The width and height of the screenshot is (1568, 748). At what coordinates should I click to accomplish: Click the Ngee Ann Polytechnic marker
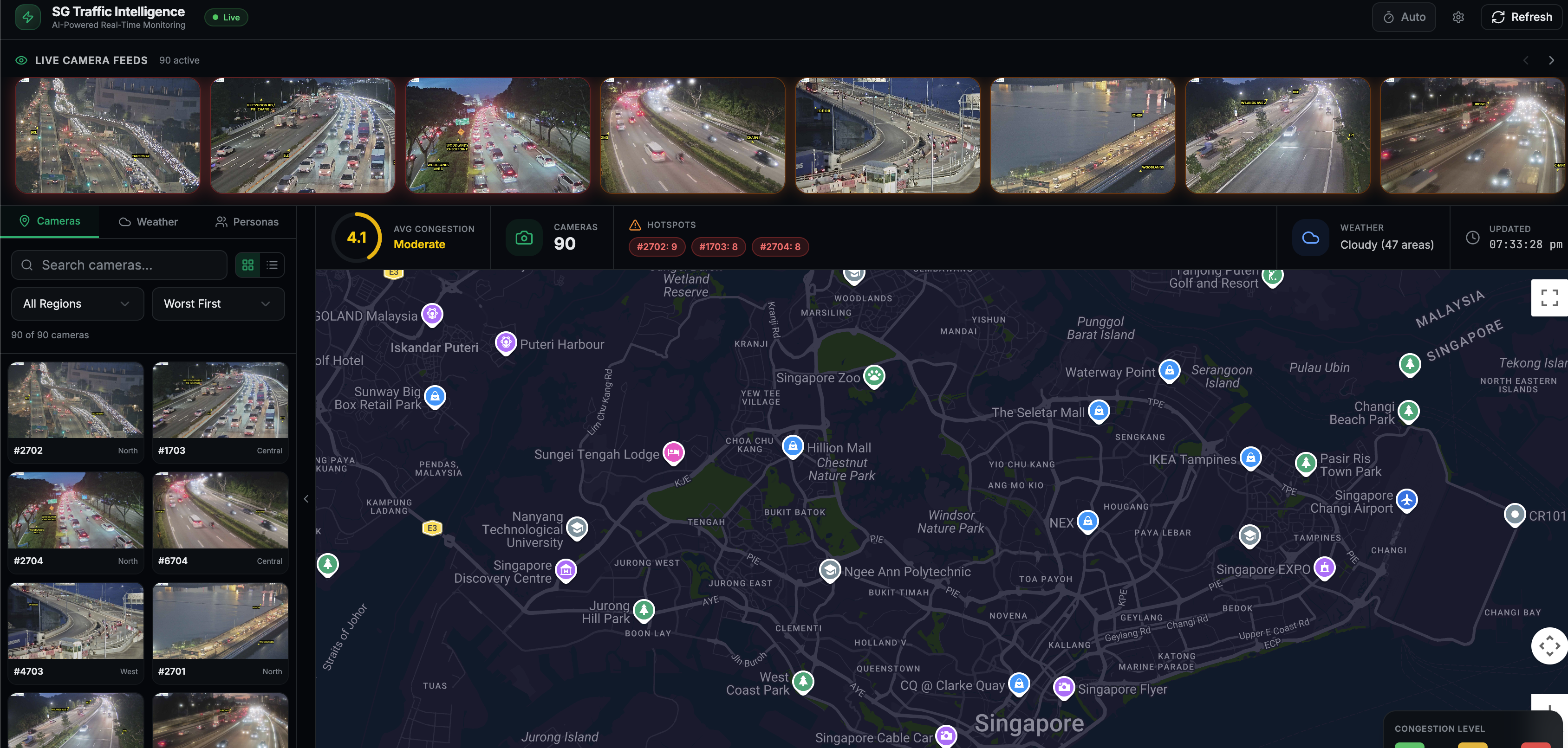point(830,570)
